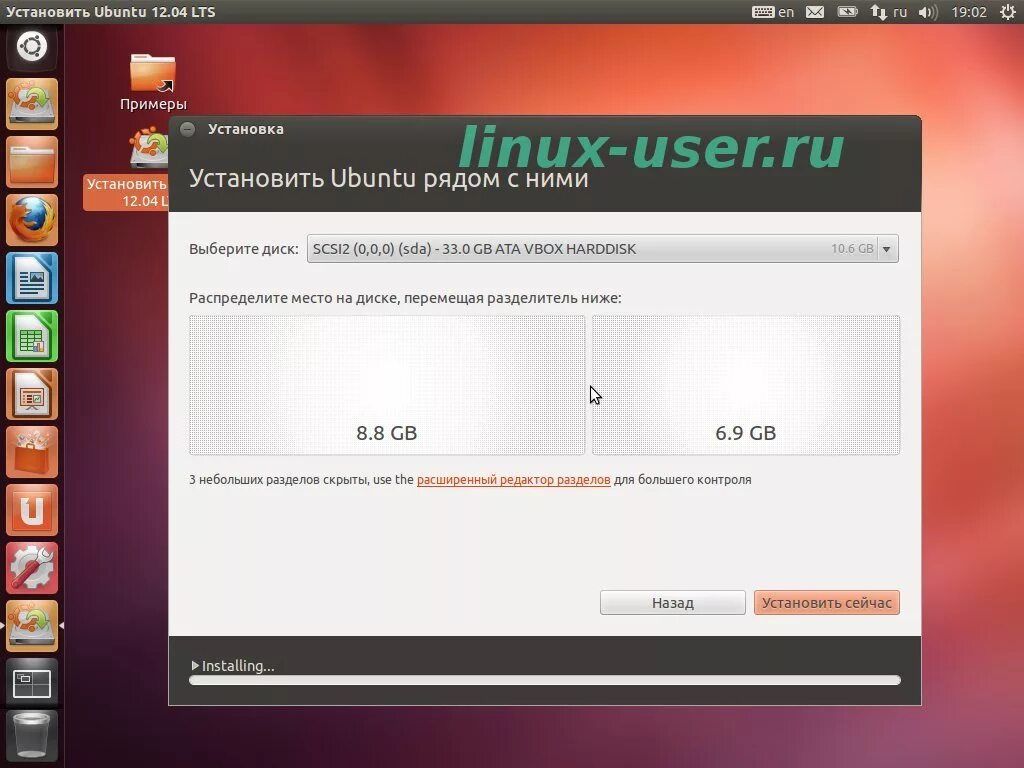Open the расширенный редактор разделов link
Image resolution: width=1024 pixels, height=768 pixels.
click(513, 479)
